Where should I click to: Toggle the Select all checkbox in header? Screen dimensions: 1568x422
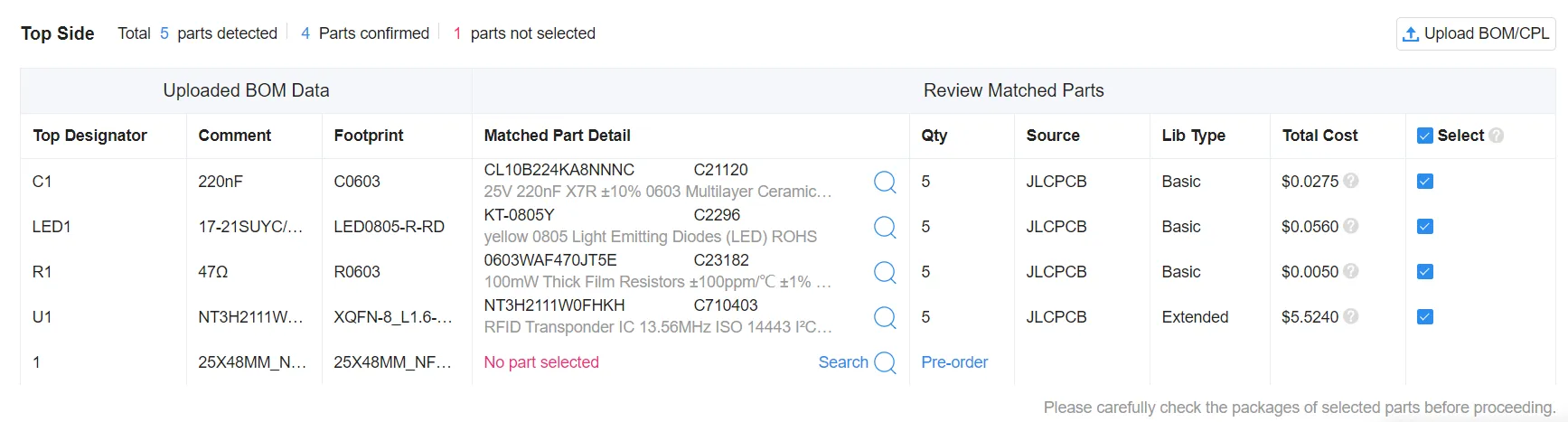[1425, 136]
